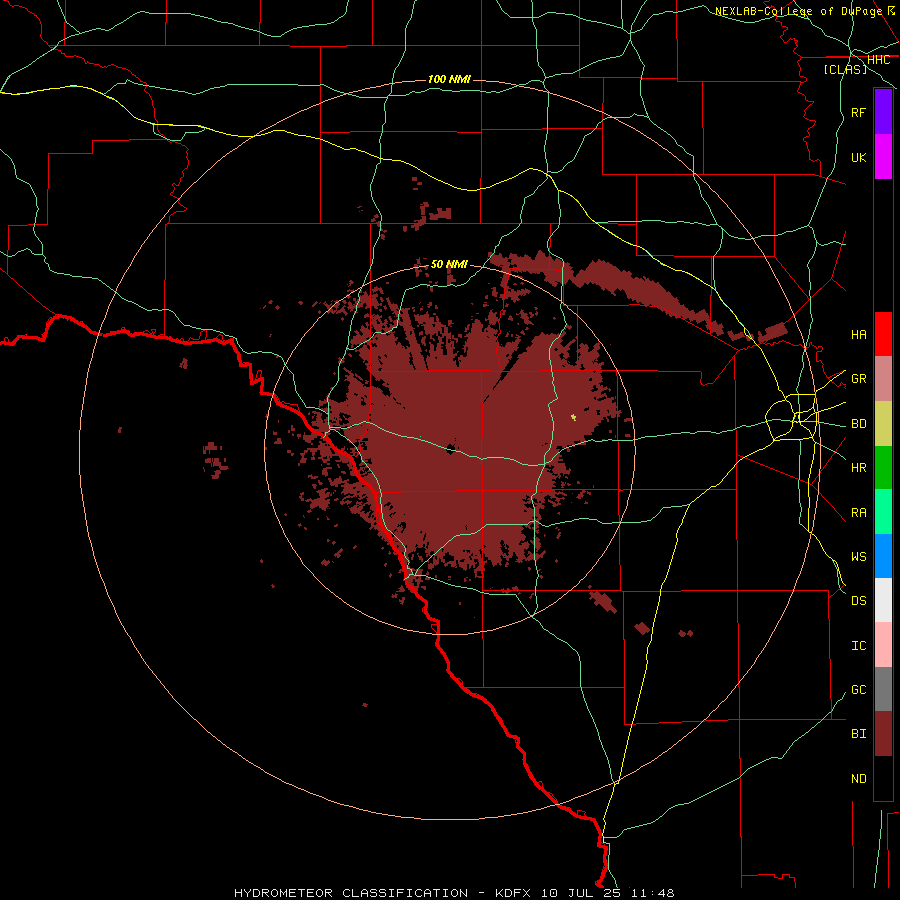900x900 pixels.
Task: Click the HA legend label
Action: click(x=858, y=335)
